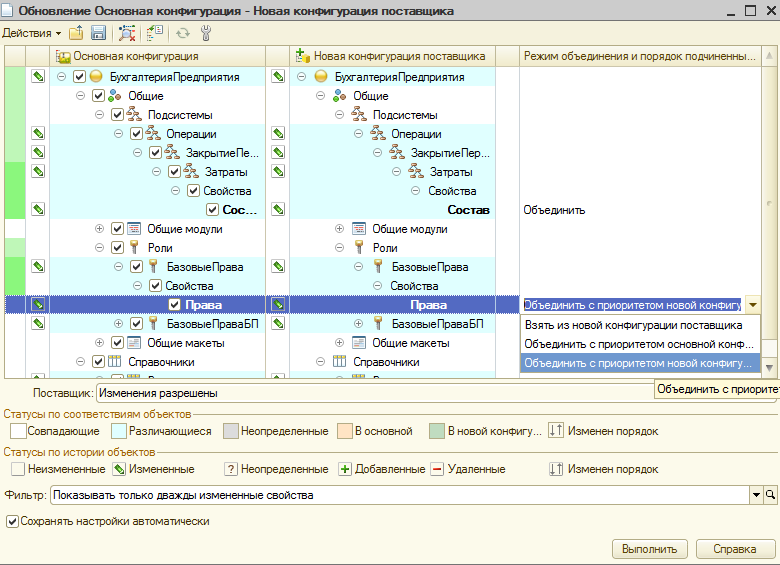Expand Общие модули node in main tree
The width and height of the screenshot is (780, 565).
(x=99, y=229)
